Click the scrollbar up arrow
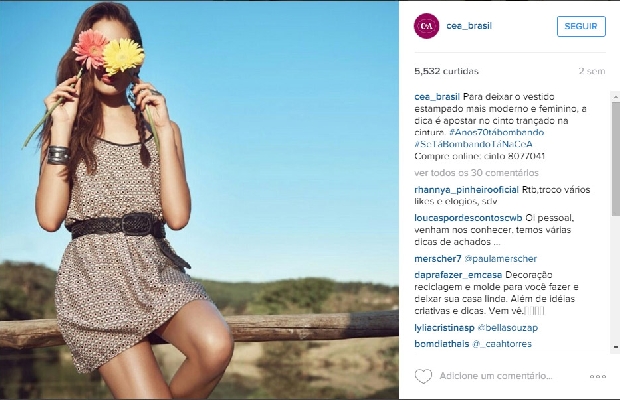The height and width of the screenshot is (400, 620). pyautogui.click(x=616, y=96)
